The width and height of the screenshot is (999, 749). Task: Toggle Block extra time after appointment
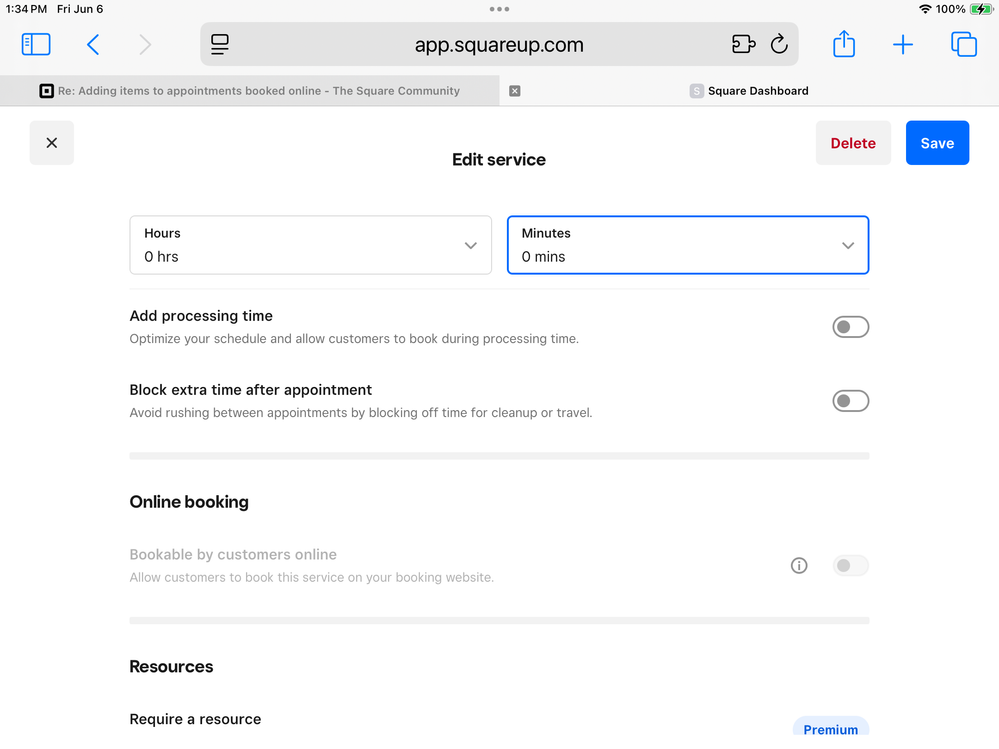[850, 401]
